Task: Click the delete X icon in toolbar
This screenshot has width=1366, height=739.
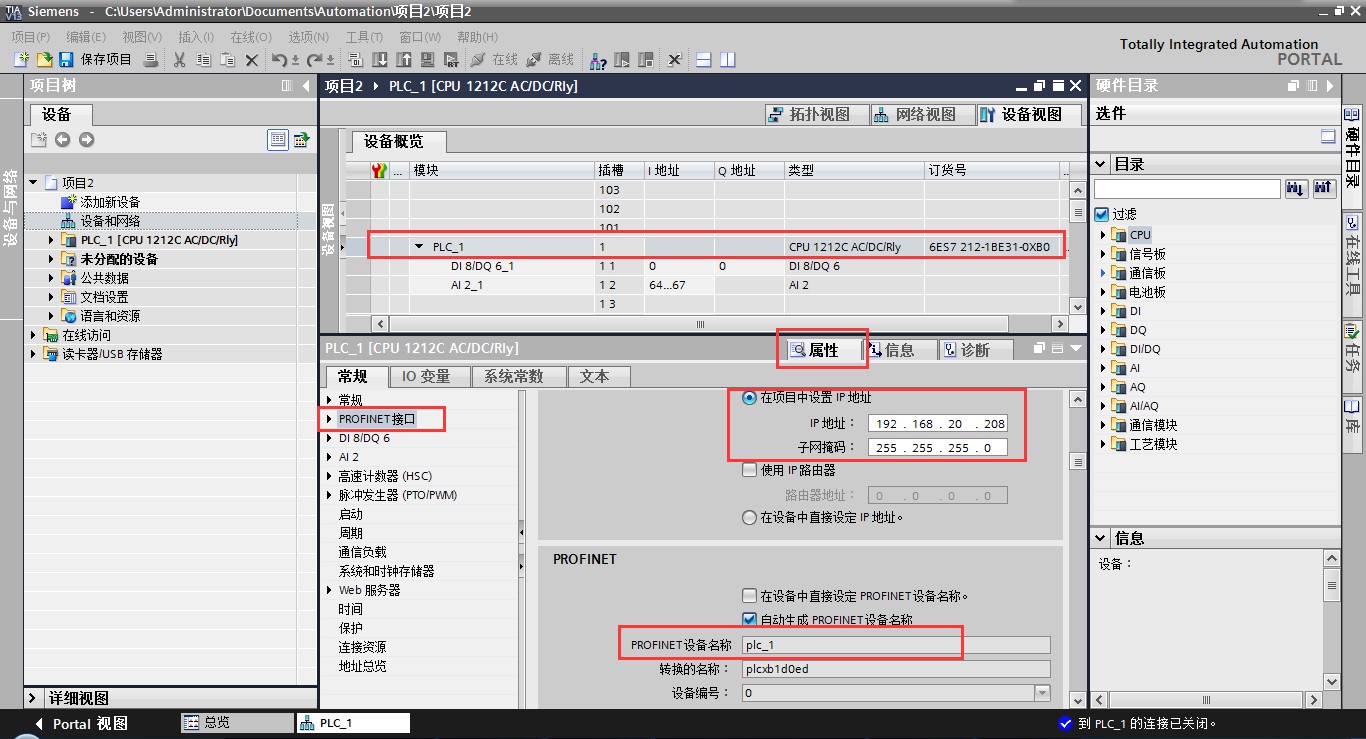Action: pyautogui.click(x=251, y=60)
